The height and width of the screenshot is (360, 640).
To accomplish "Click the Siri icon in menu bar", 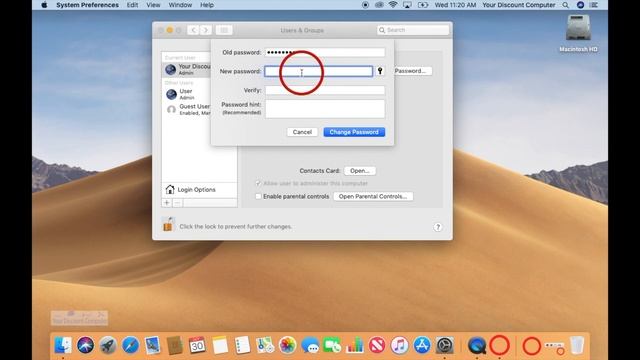I will [580, 5].
